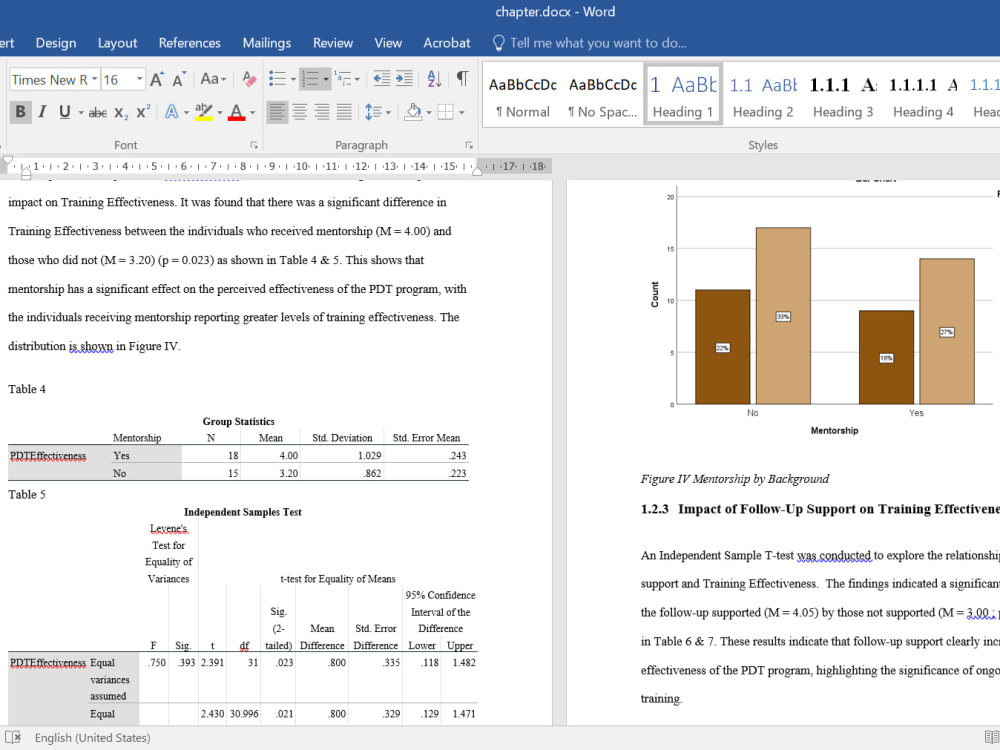
Task: Toggle Italic formatting
Action: click(x=42, y=112)
